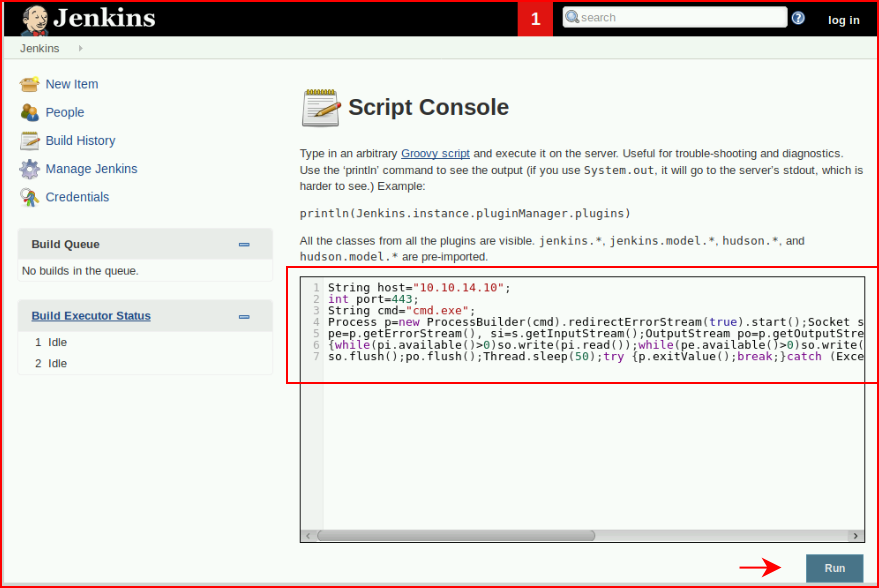The width and height of the screenshot is (879, 588).
Task: Click script line 'String cmd="cmd.exe";'
Action: pyautogui.click(x=401, y=311)
